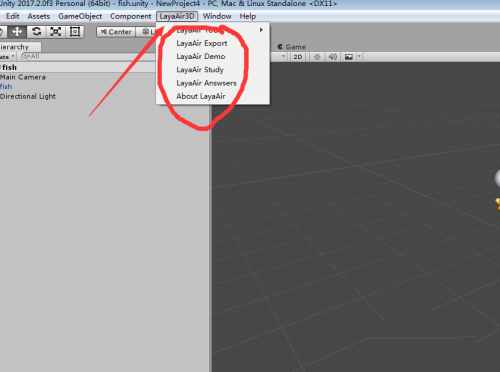Open scene effects dropdown arrow
The image size is (500, 372).
[359, 57]
